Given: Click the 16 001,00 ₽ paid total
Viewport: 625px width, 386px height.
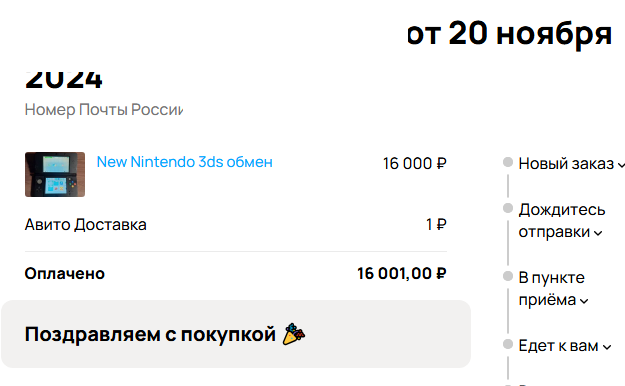Looking at the screenshot, I should pos(402,274).
